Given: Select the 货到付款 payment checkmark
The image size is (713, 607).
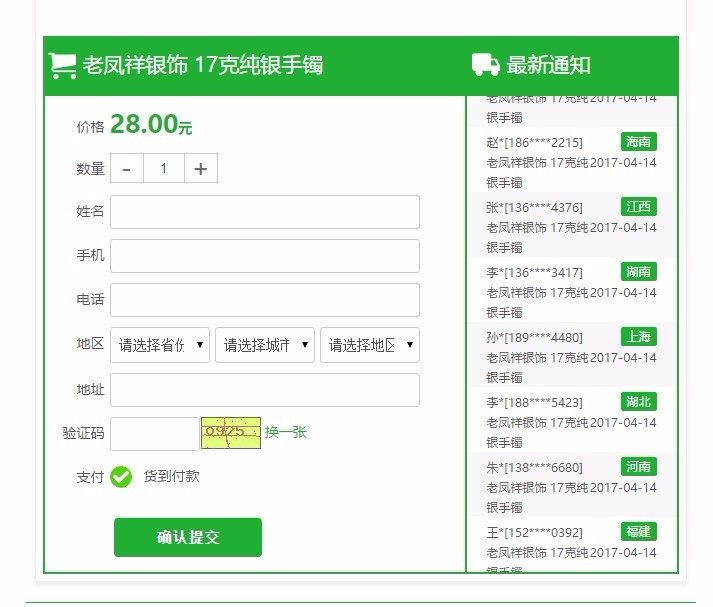Looking at the screenshot, I should coord(121,477).
